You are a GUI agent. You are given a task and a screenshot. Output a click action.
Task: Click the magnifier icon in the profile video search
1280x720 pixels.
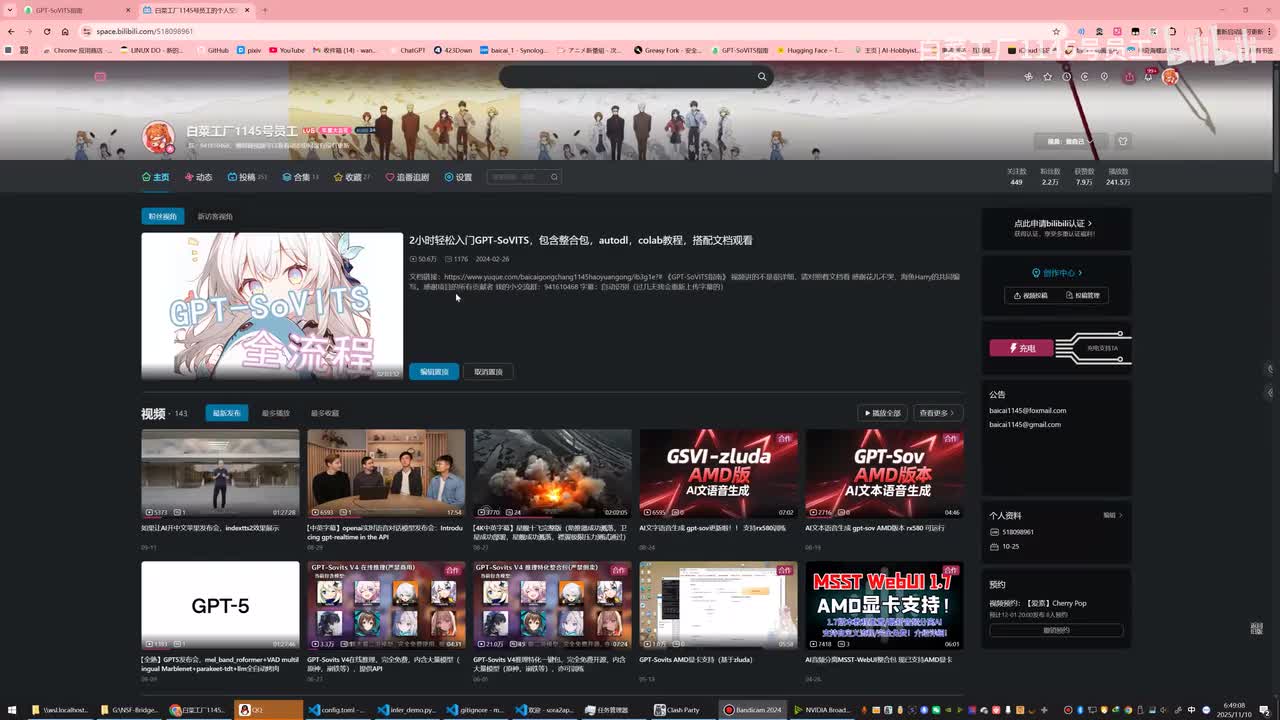[x=554, y=177]
